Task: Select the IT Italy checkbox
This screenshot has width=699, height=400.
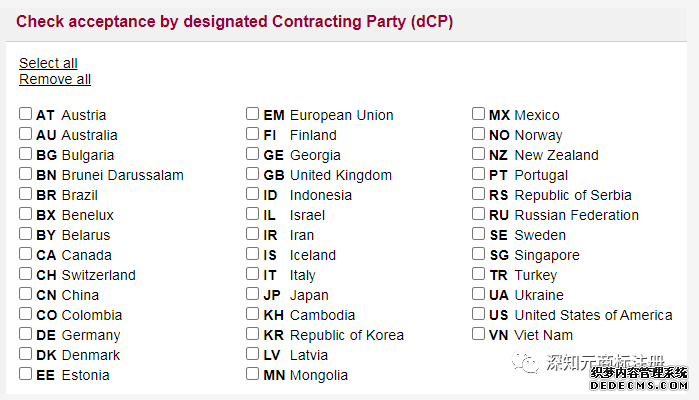Action: (x=252, y=274)
